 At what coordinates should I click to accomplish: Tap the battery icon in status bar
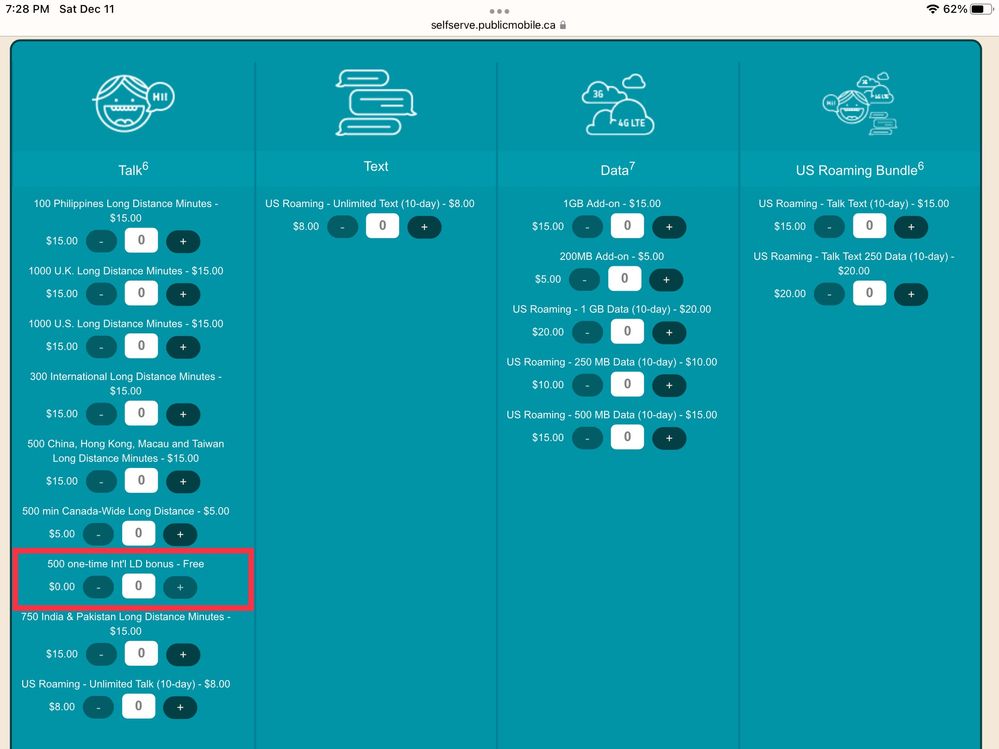[x=979, y=9]
